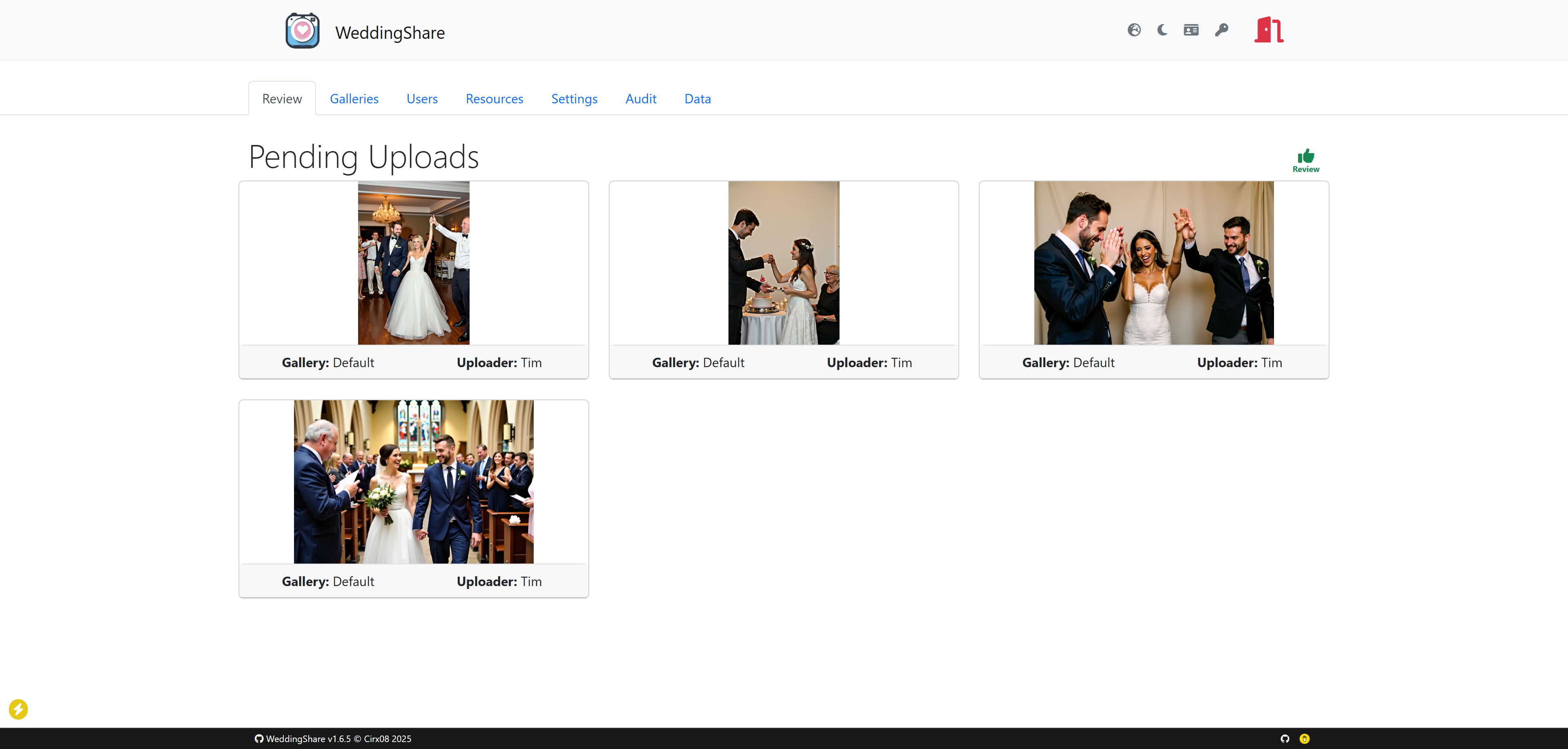The image size is (1568, 749).
Task: Open GitHub icon in footer right
Action: pos(1284,739)
